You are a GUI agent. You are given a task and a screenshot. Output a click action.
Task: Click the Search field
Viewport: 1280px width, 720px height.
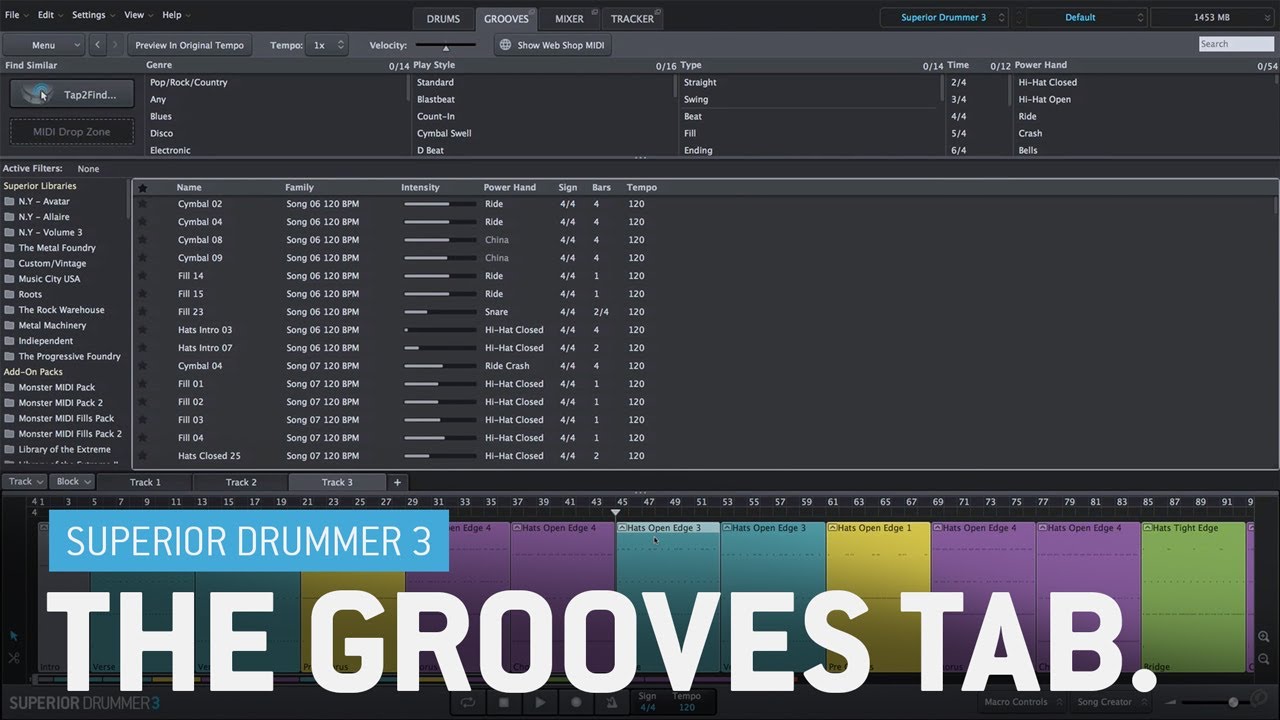click(x=1236, y=44)
